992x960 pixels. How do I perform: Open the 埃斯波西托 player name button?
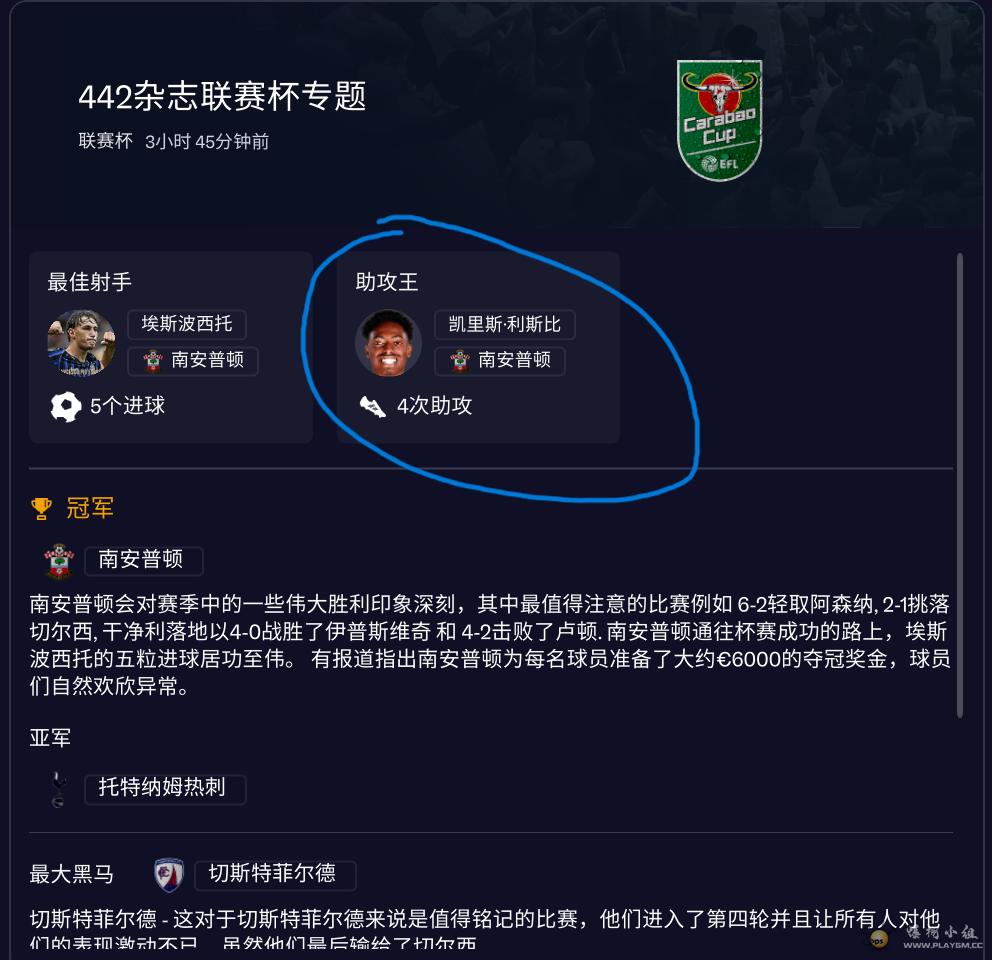(x=187, y=325)
